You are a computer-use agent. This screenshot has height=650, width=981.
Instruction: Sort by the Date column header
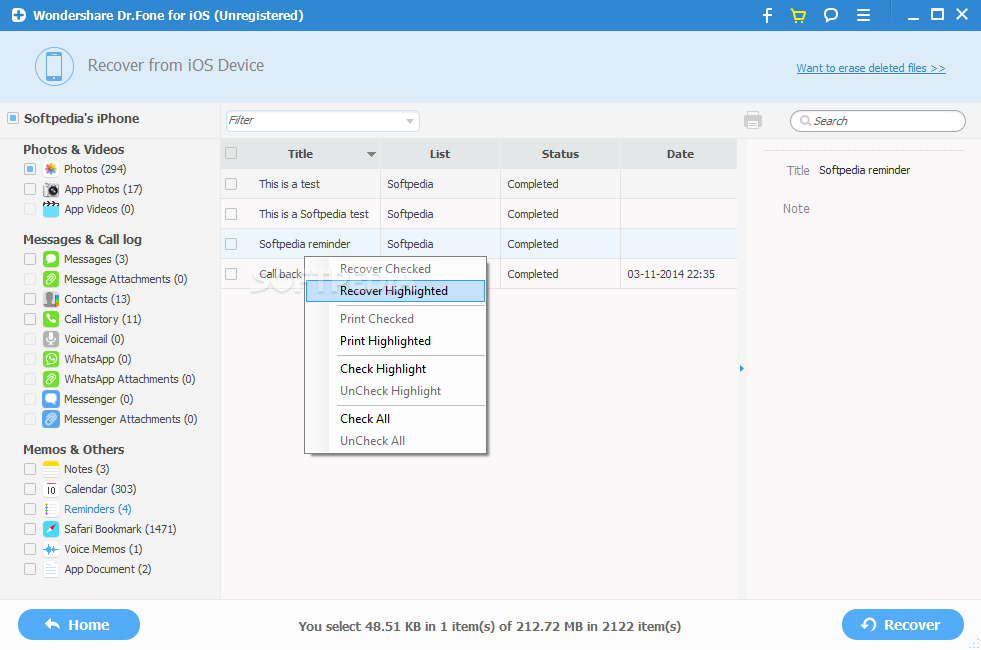point(679,154)
